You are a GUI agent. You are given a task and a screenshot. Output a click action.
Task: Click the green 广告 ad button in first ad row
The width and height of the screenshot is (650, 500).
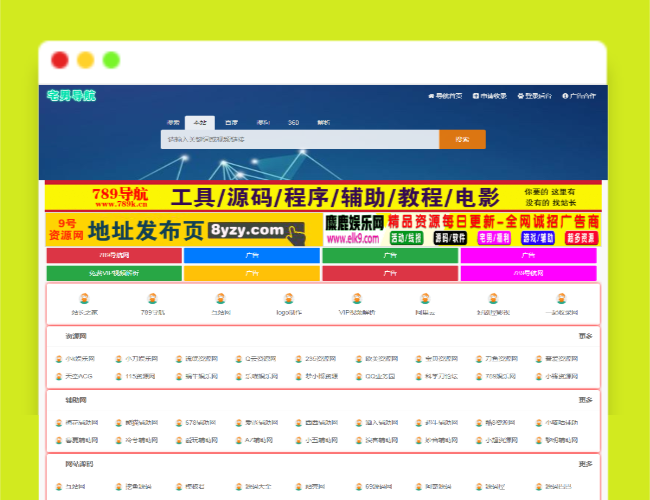[390, 255]
